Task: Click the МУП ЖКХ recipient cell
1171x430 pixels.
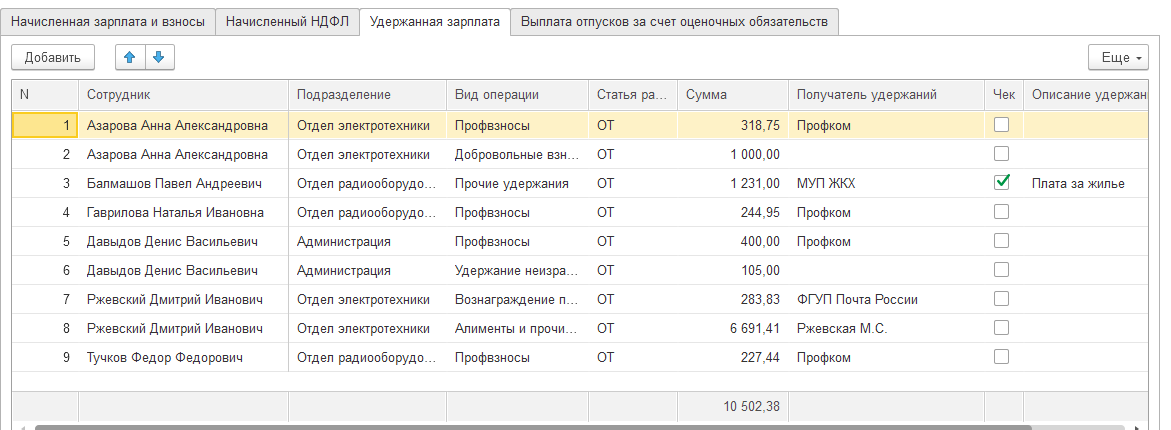Action: point(826,183)
